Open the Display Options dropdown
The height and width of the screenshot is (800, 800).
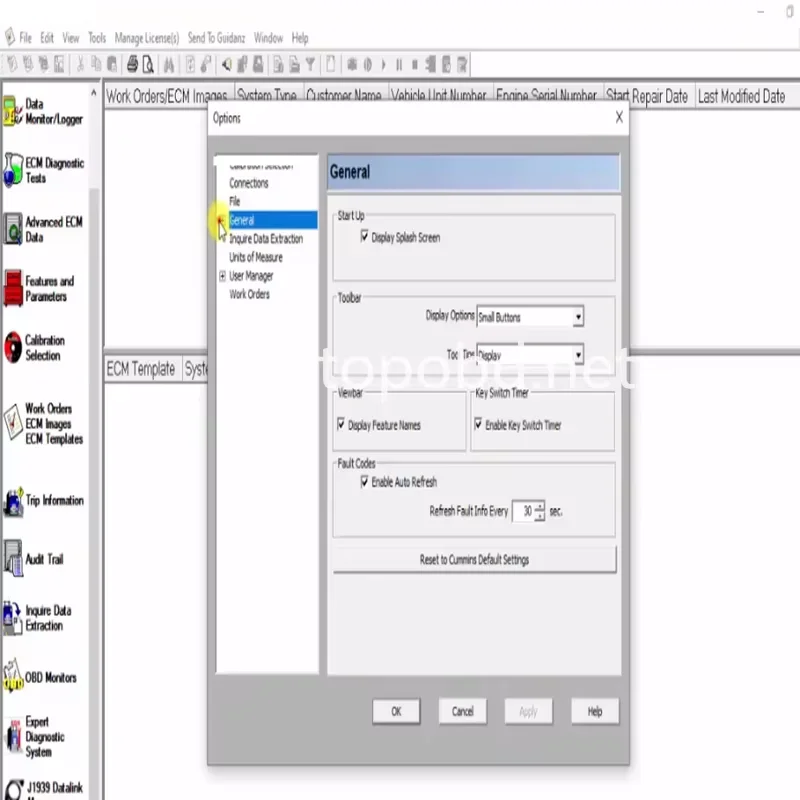click(x=577, y=316)
